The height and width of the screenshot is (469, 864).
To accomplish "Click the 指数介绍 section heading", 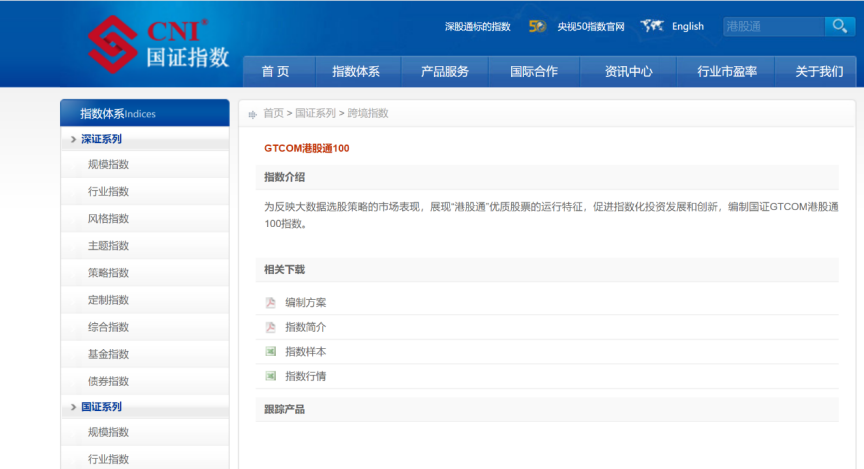I will tap(284, 177).
